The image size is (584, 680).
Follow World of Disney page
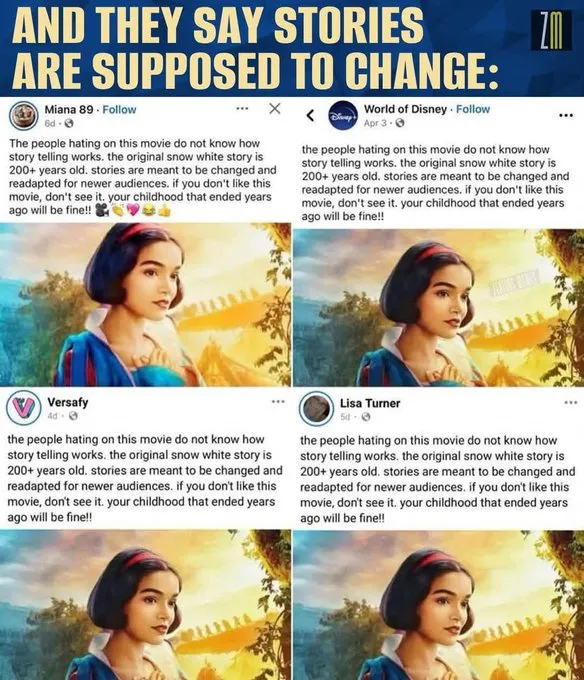point(473,109)
